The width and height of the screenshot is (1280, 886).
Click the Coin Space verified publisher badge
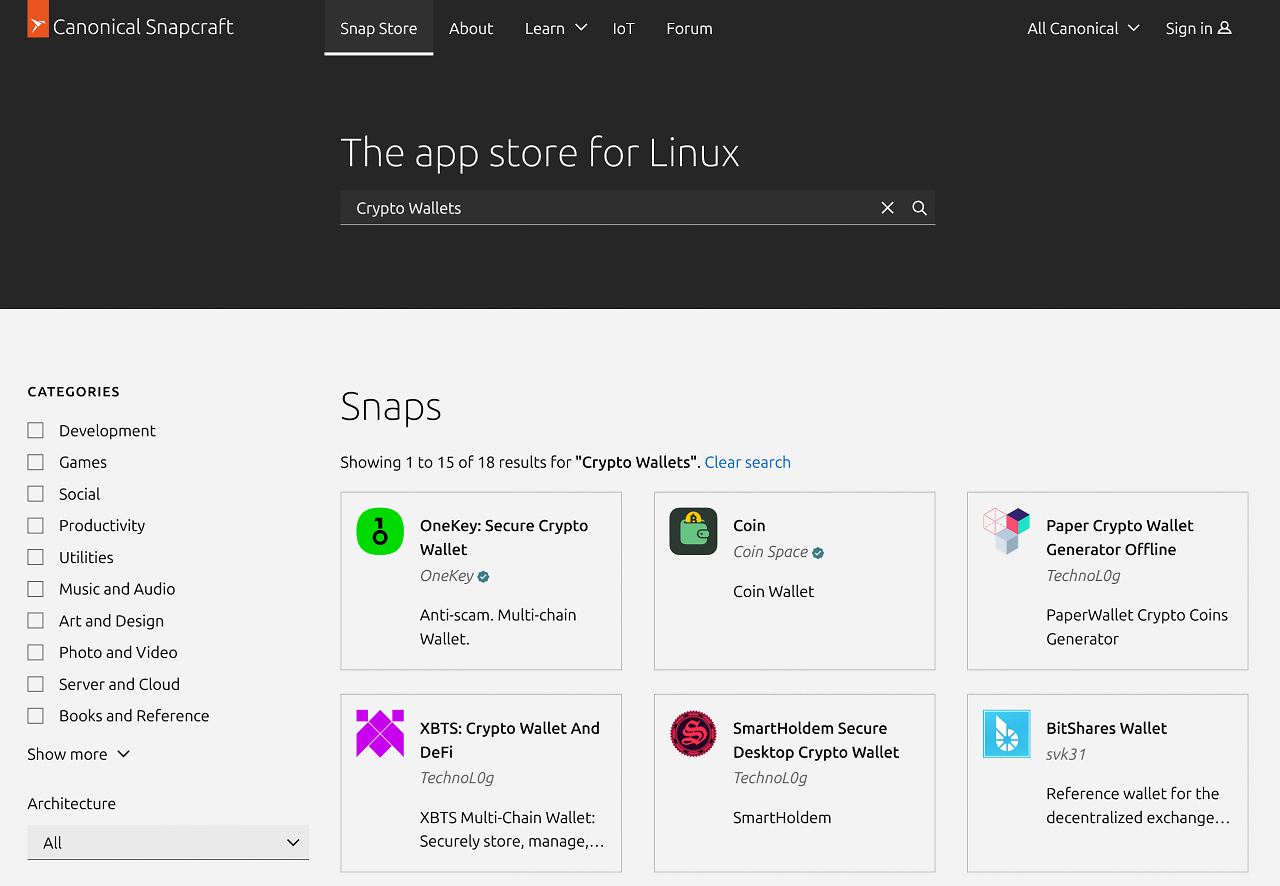click(818, 552)
